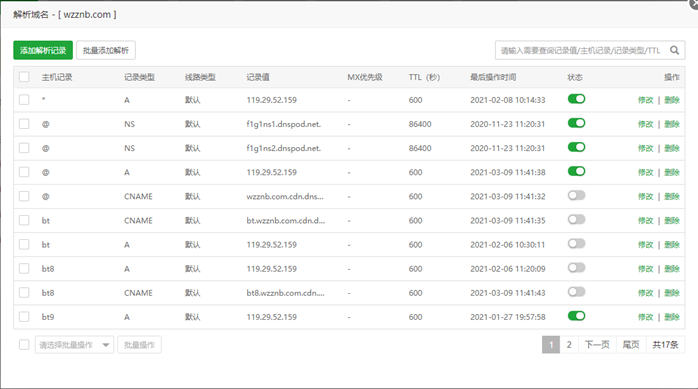Click 删除 for bt8 CNAME record
The image size is (698, 389).
672,293
